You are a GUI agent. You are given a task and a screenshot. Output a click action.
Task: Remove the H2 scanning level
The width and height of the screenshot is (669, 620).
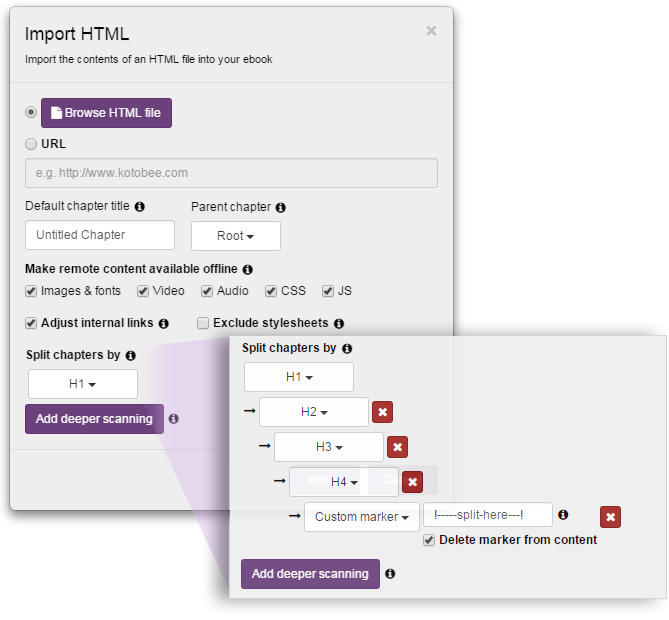pyautogui.click(x=383, y=412)
